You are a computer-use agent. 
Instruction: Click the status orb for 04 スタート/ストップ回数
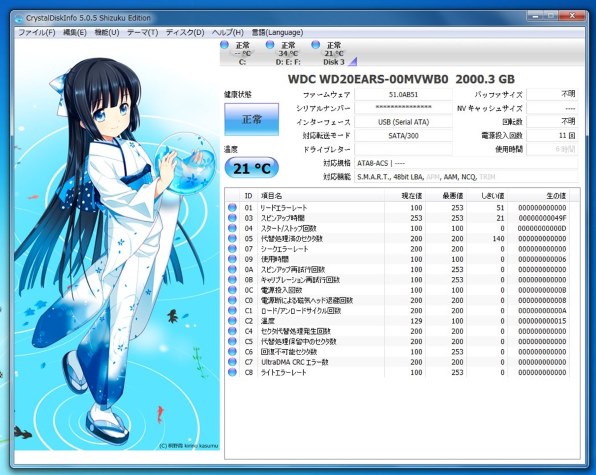pos(232,228)
